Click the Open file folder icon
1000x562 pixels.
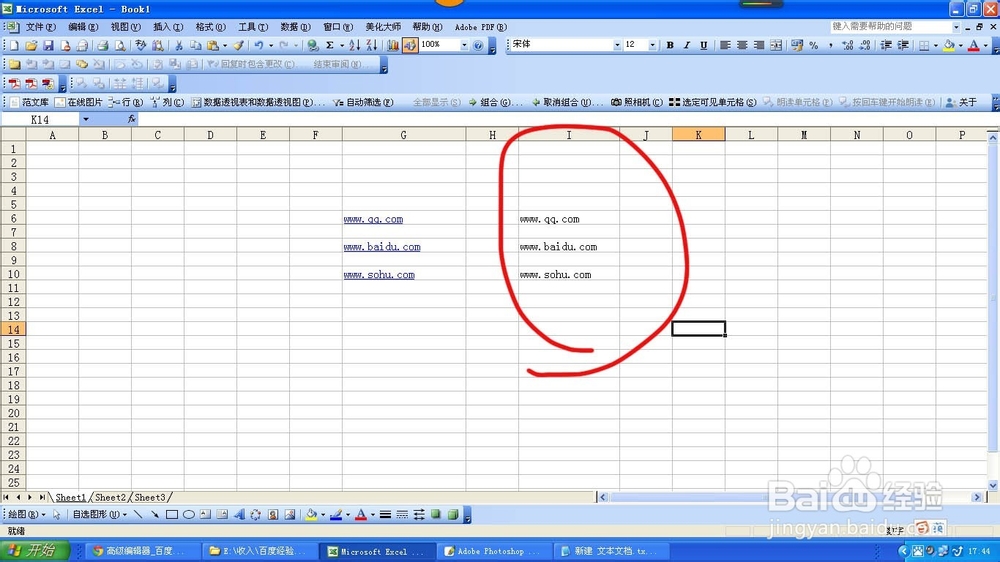[31, 45]
